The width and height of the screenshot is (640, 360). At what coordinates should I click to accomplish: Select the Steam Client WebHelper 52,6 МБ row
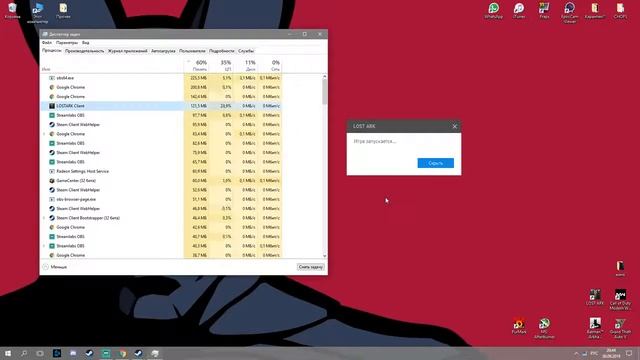coord(161,190)
